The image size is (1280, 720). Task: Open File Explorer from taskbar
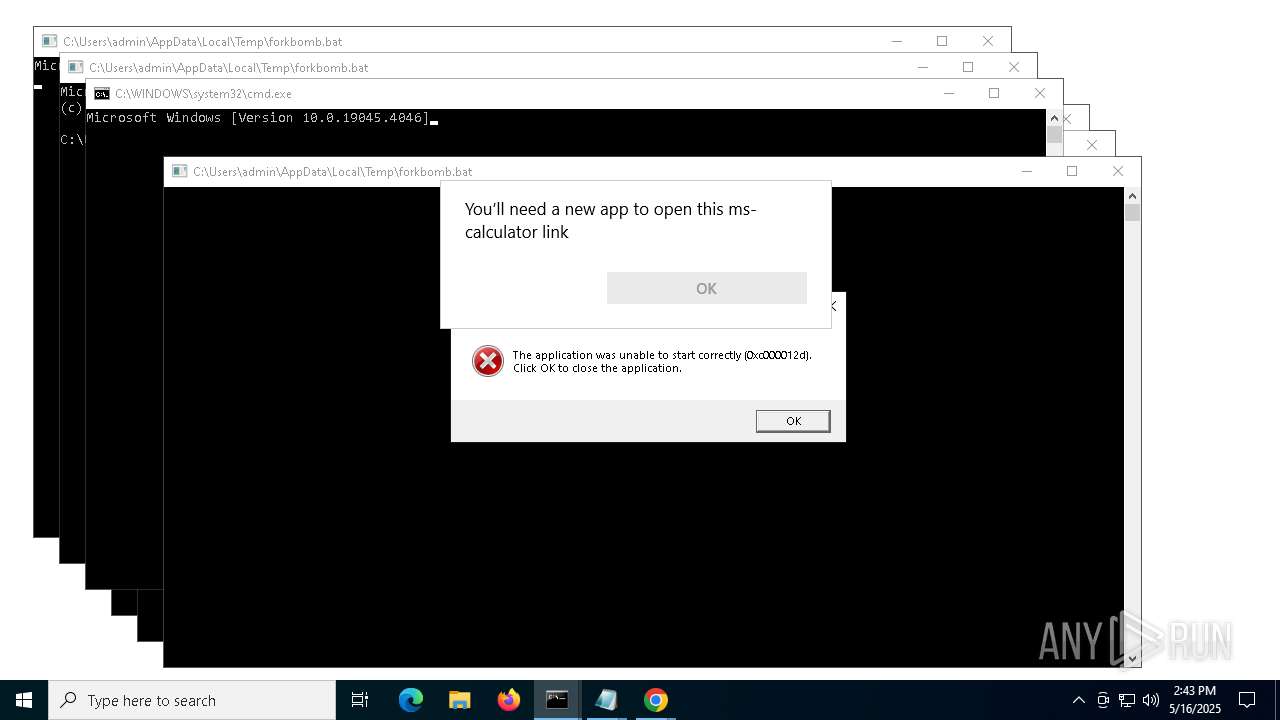(460, 700)
